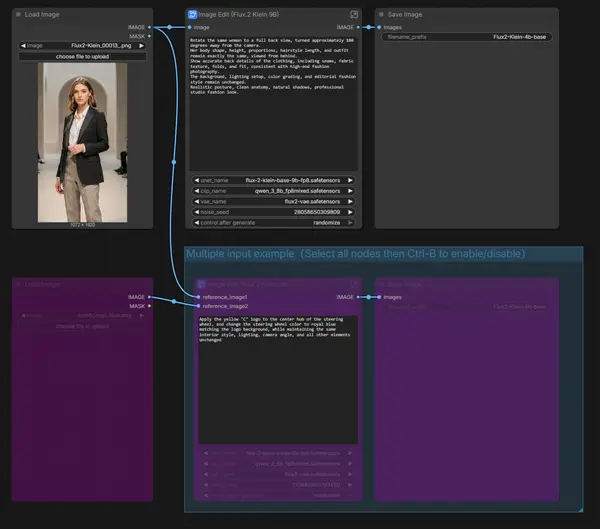Click the top Load Image node title
The image size is (600, 529).
42,15
